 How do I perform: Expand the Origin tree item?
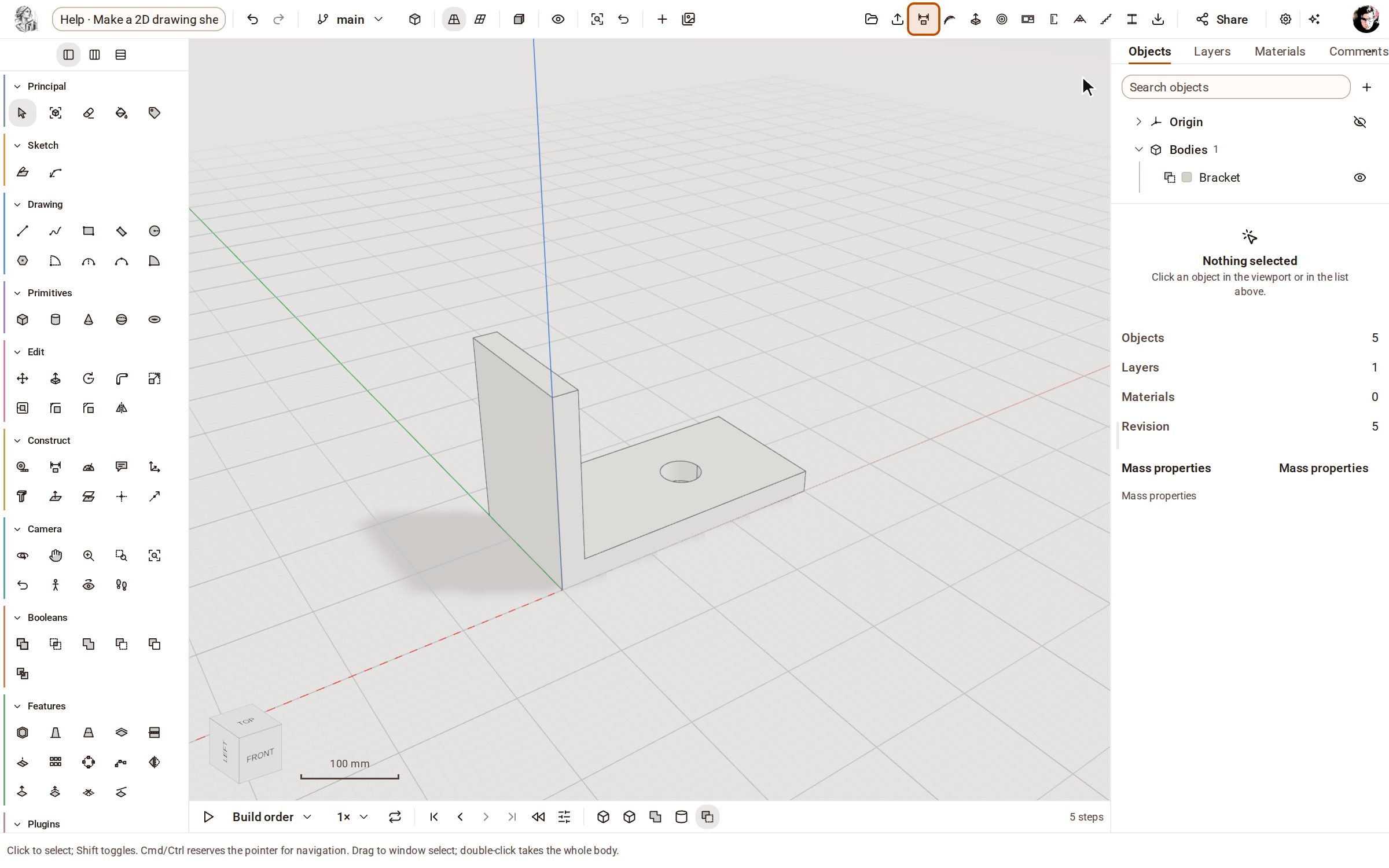[x=1138, y=122]
